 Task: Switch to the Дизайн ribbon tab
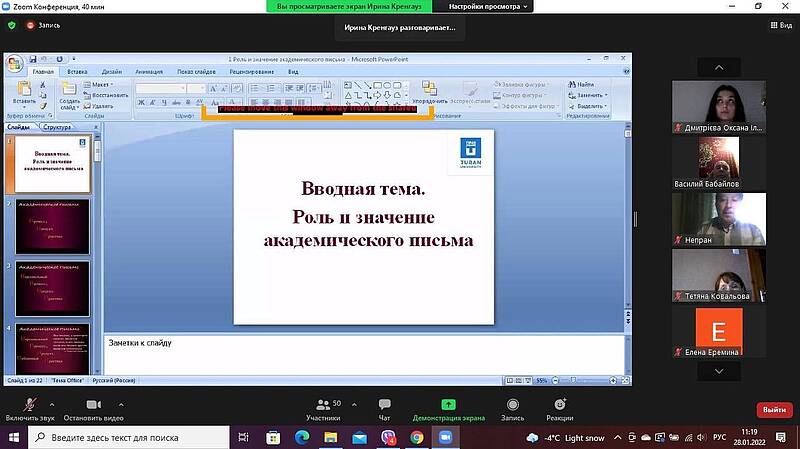111,72
